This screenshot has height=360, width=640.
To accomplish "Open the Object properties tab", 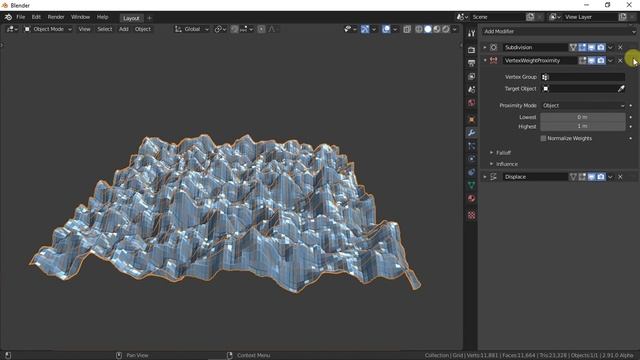I will coord(471,120).
